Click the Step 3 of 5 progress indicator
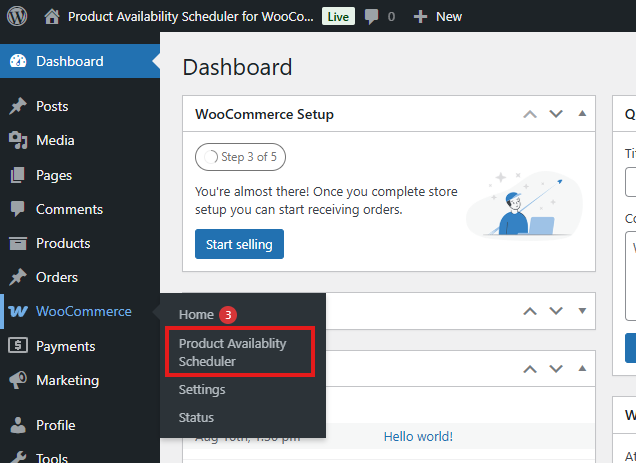Image resolution: width=636 pixels, height=463 pixels. click(x=244, y=157)
